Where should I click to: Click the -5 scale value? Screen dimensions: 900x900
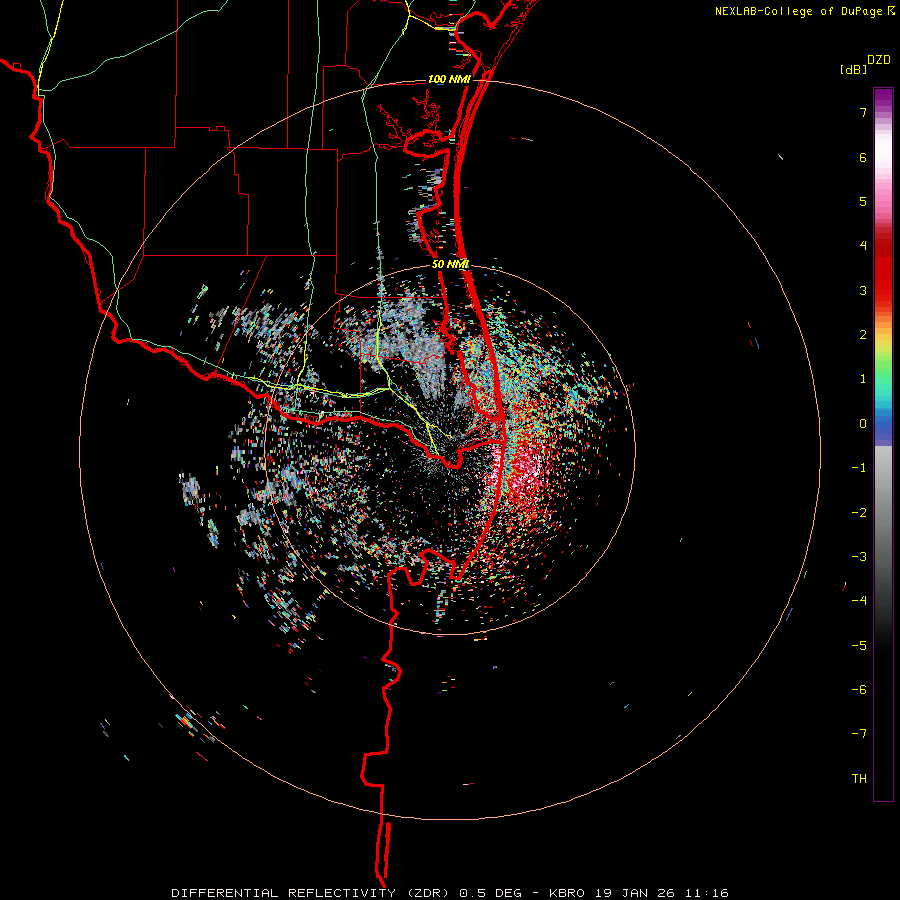coord(859,645)
